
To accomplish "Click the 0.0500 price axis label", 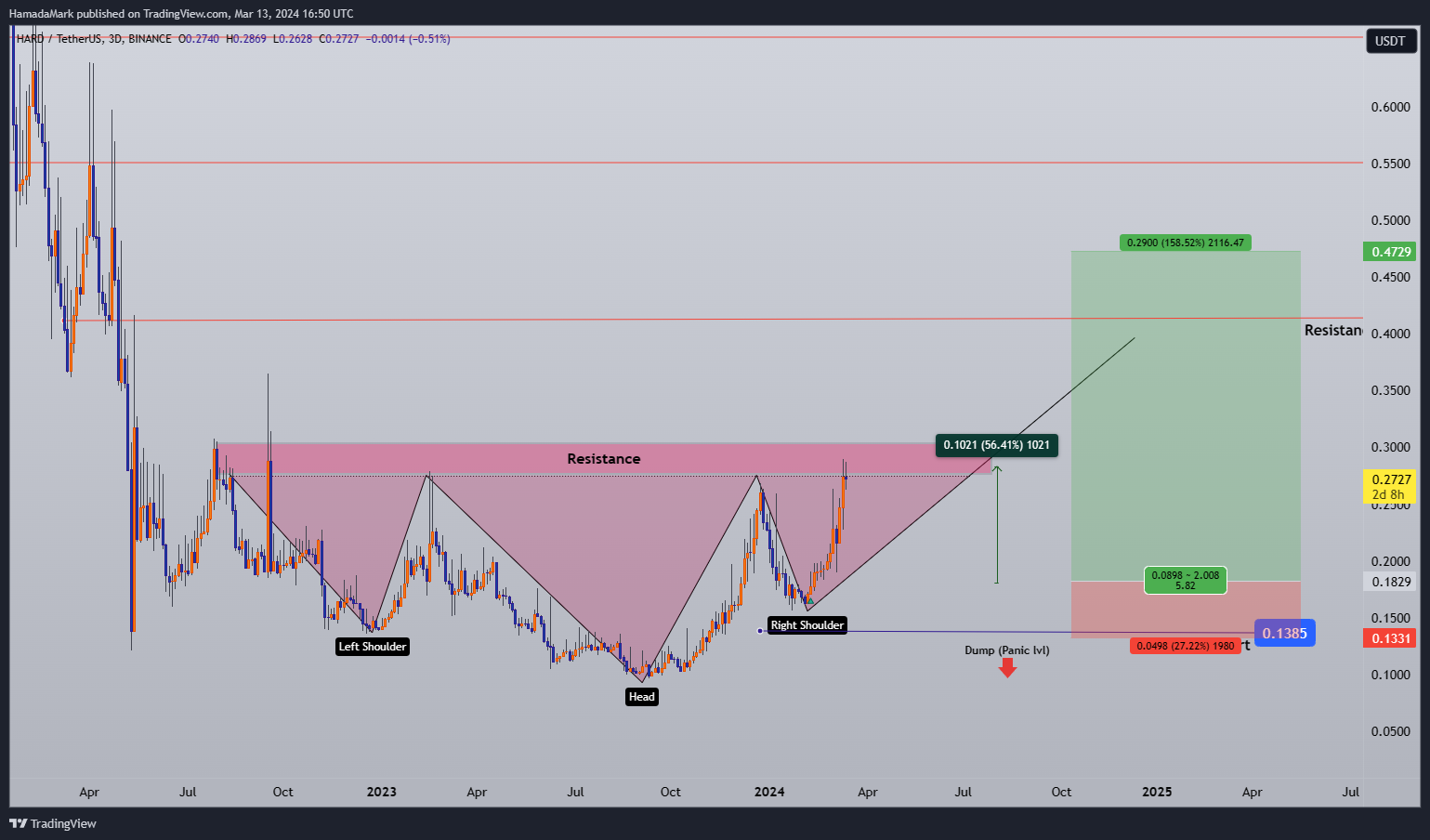I will coord(1391,731).
